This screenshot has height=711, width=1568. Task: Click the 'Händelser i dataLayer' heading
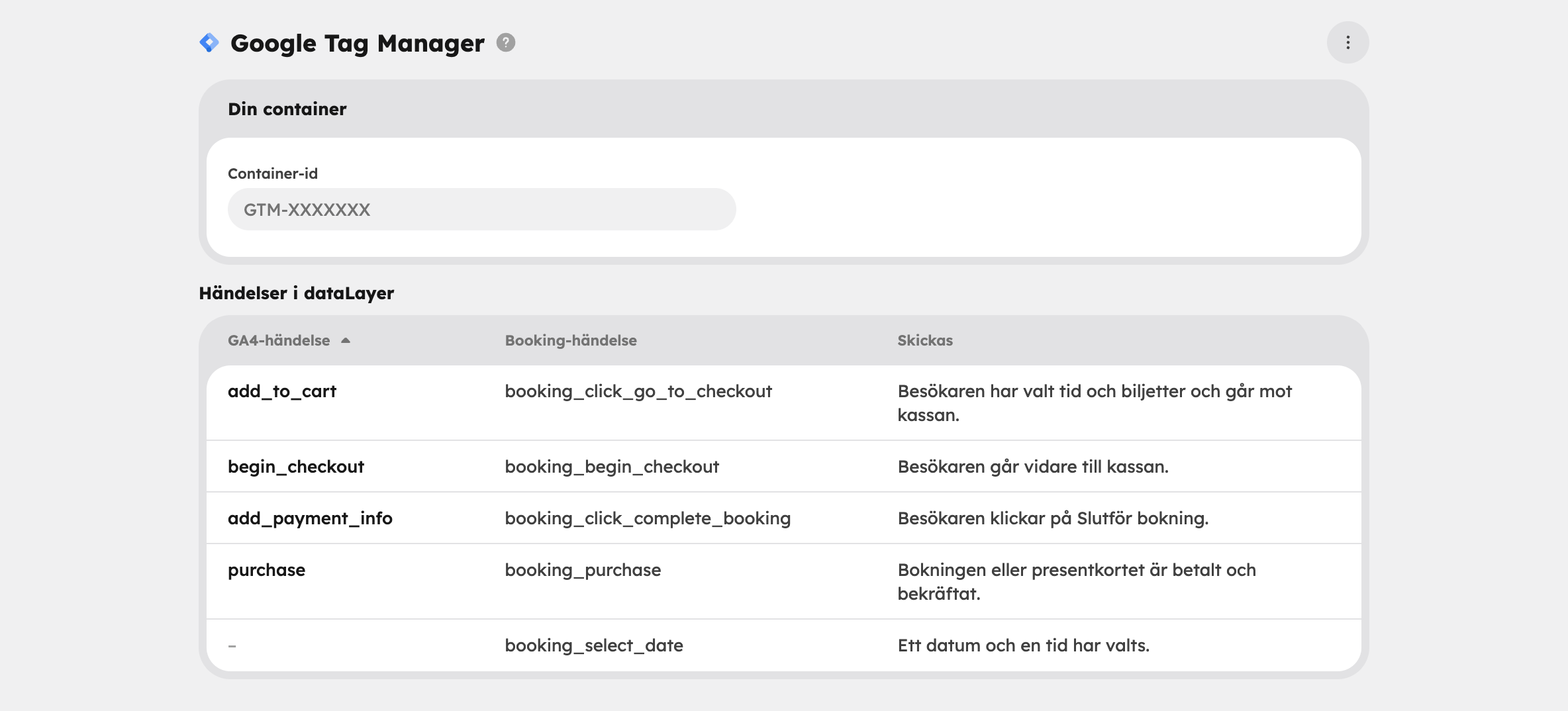point(297,293)
